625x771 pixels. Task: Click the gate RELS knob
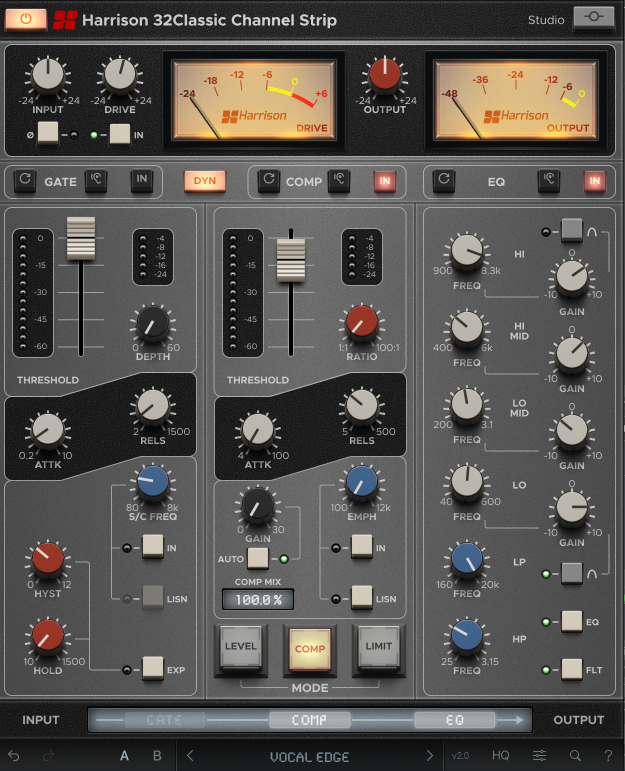tap(153, 407)
